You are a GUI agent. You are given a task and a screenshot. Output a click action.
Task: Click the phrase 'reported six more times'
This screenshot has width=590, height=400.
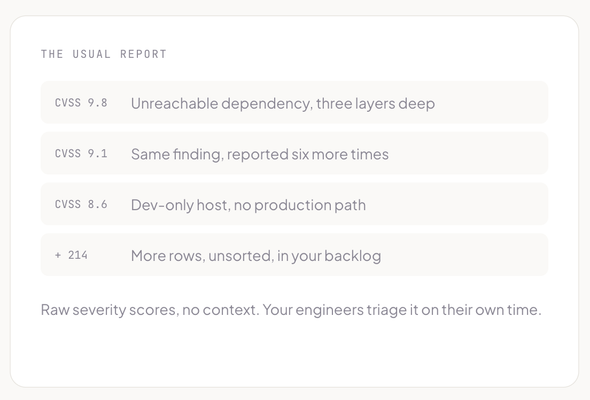(x=308, y=154)
